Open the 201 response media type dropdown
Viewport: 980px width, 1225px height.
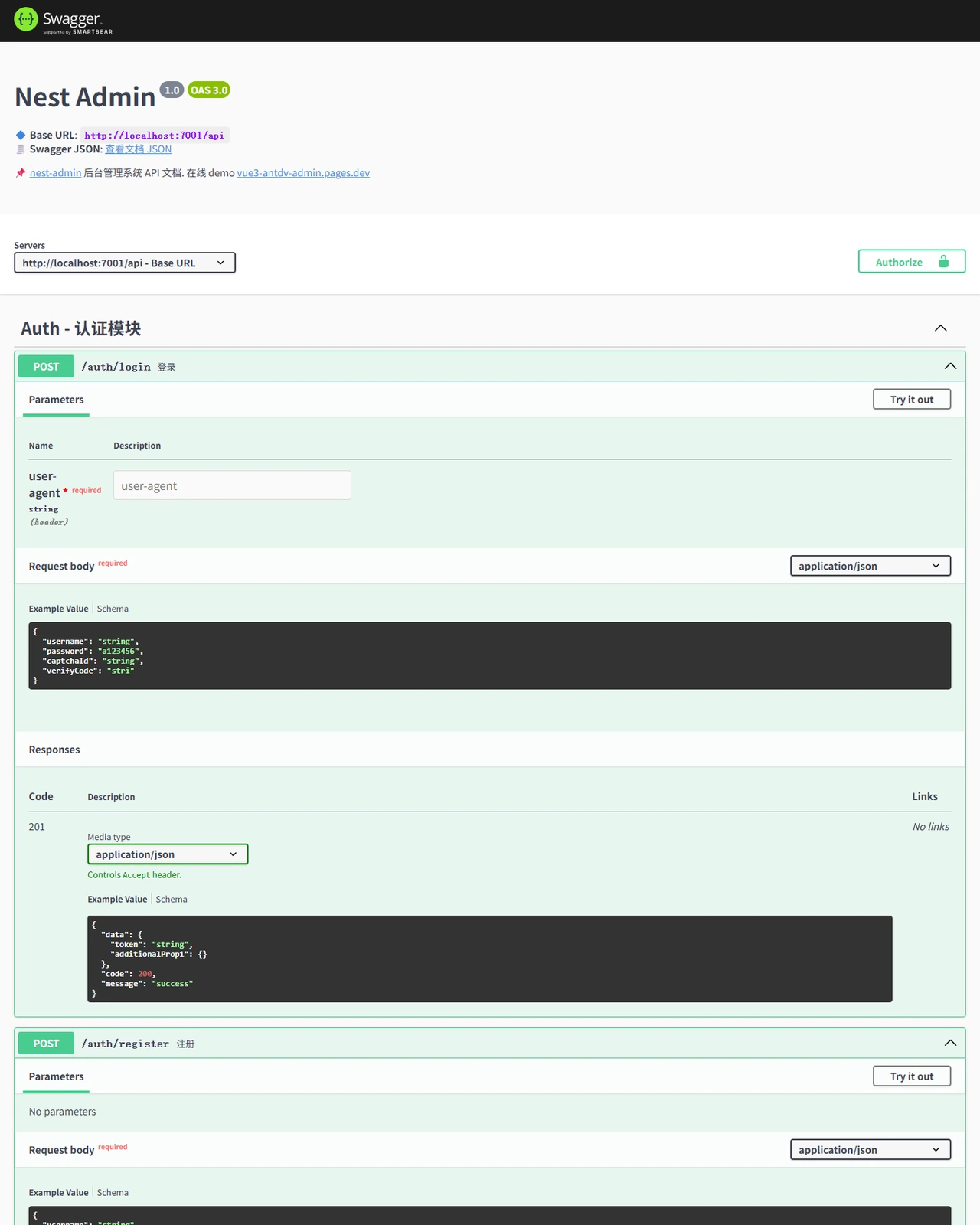click(168, 854)
